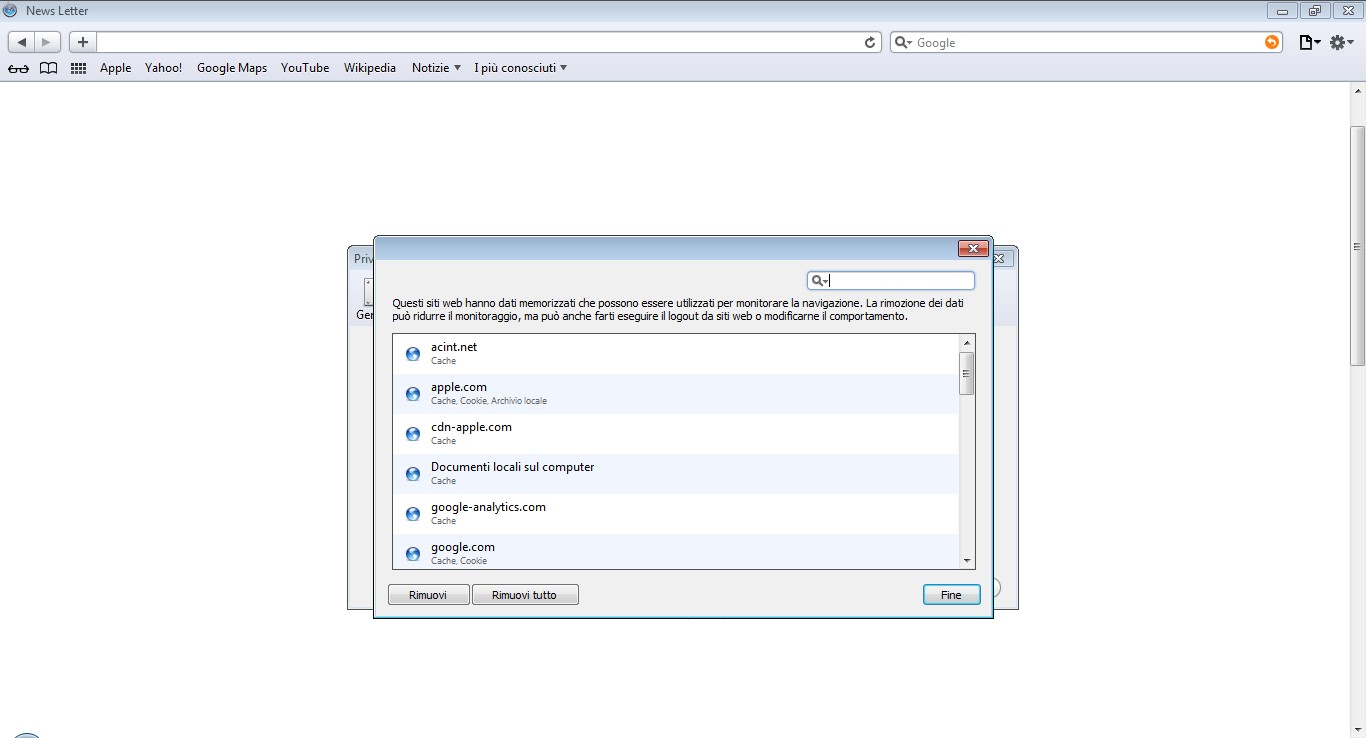Show bookmarks with the open book icon
The height and width of the screenshot is (738, 1366).
tap(48, 68)
